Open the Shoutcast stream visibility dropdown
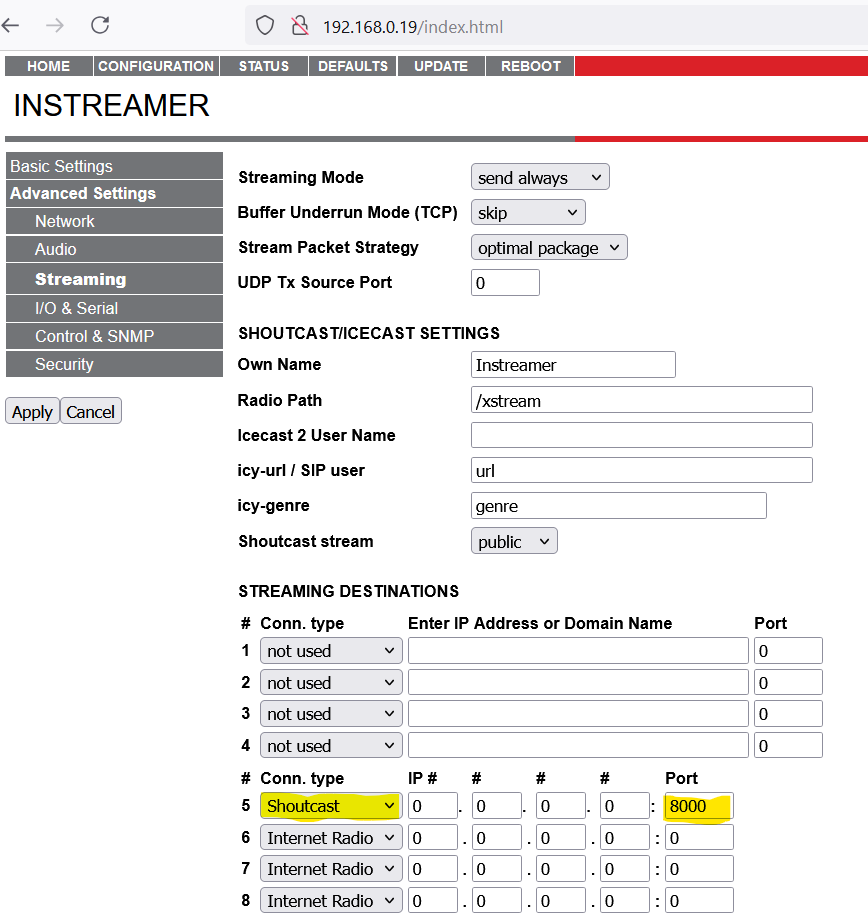The height and width of the screenshot is (913, 868). tap(513, 541)
